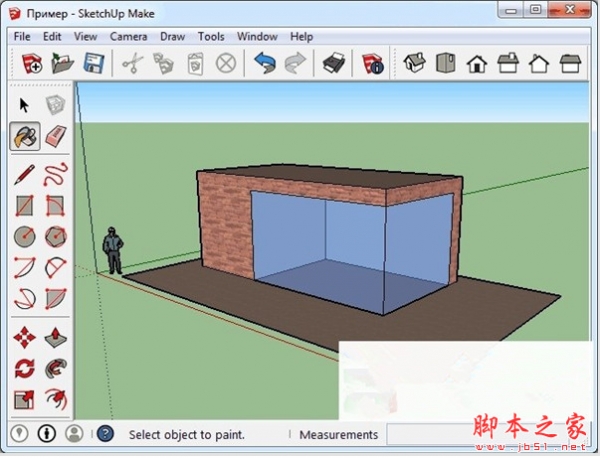Click the Cut scissors icon
The height and width of the screenshot is (458, 600).
coord(132,63)
